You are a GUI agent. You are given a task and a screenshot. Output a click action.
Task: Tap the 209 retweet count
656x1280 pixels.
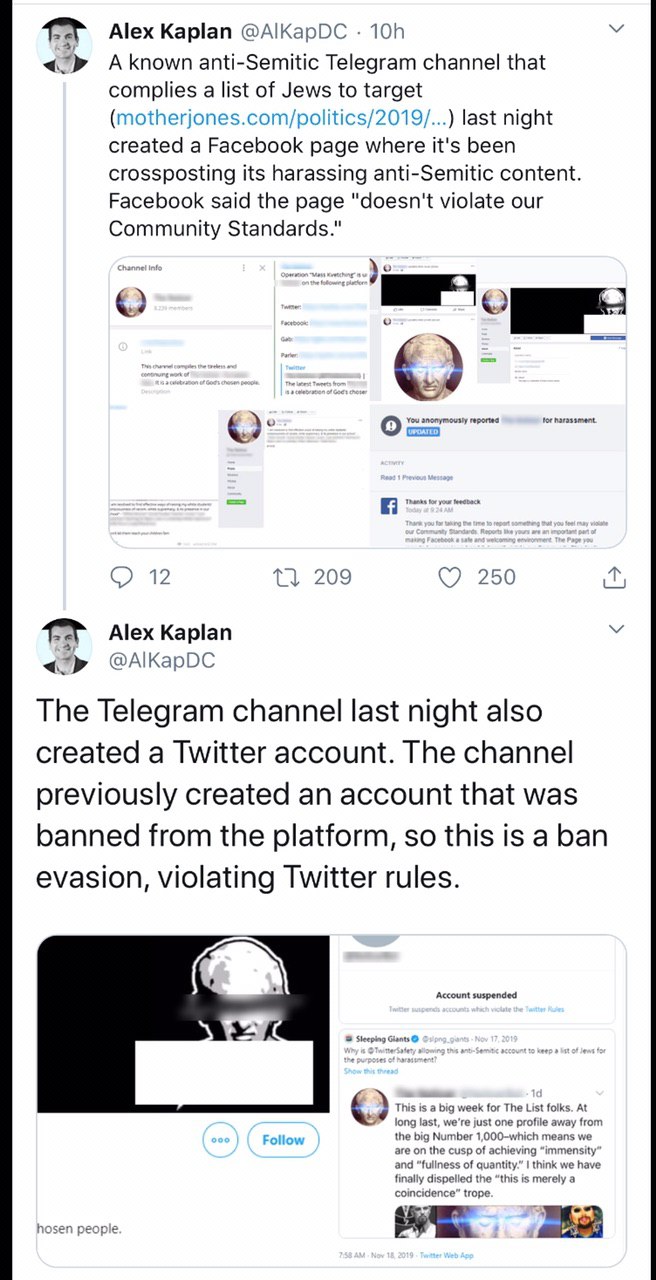[x=332, y=577]
